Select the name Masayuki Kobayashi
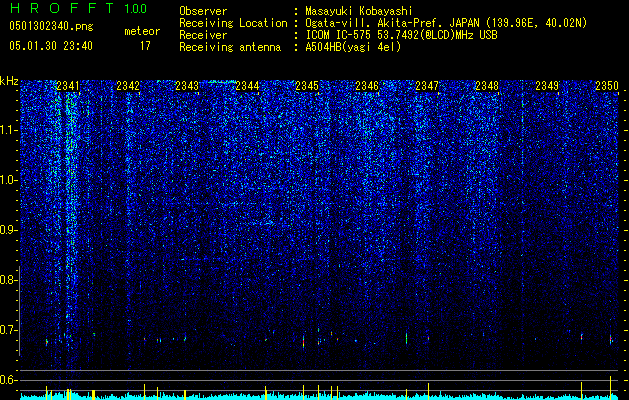Screen dimensions: 629x400 (x=359, y=11)
